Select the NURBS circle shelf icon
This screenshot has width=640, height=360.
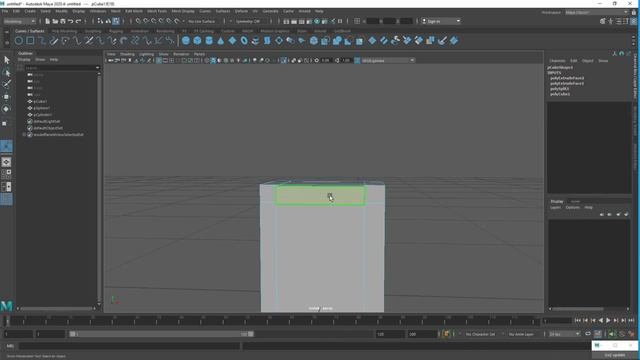click(x=19, y=40)
